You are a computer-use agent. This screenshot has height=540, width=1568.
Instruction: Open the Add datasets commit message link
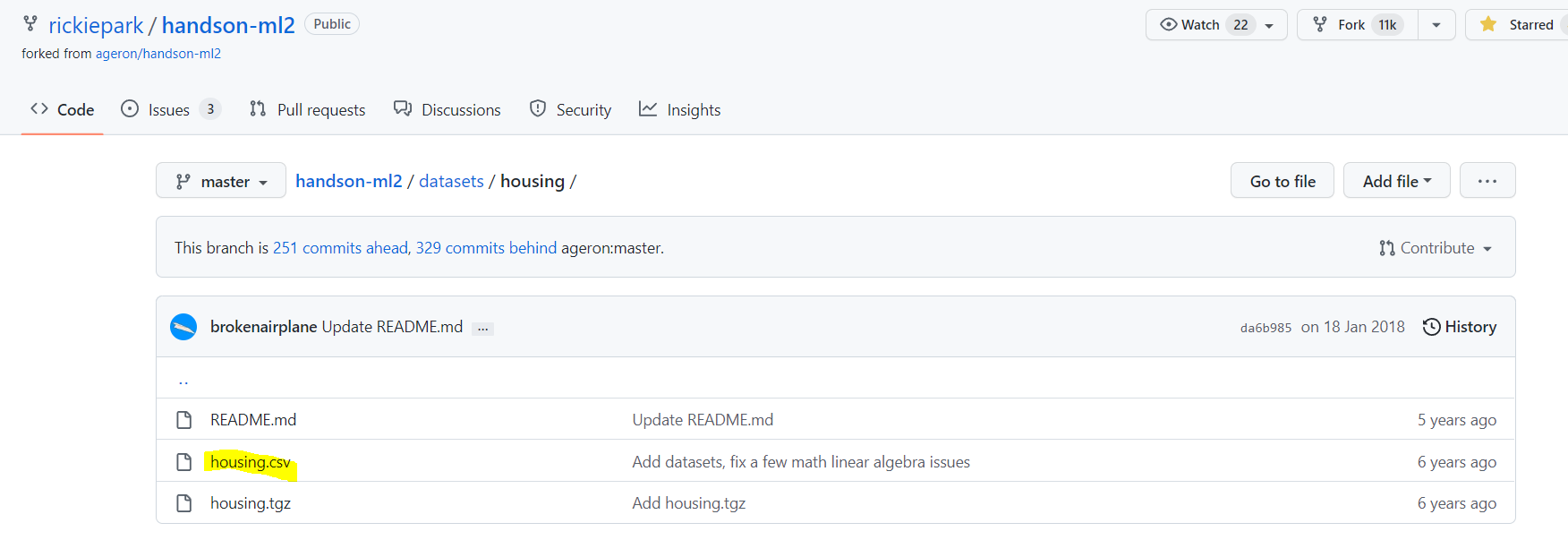[x=801, y=462]
